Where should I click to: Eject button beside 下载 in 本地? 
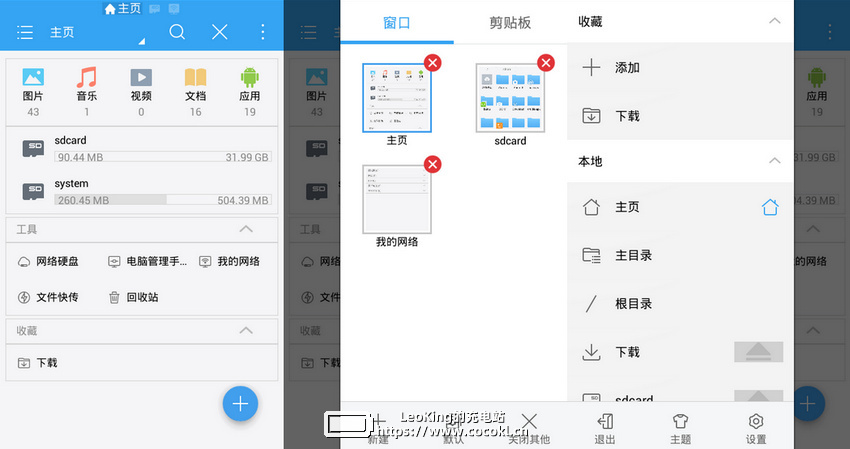758,352
